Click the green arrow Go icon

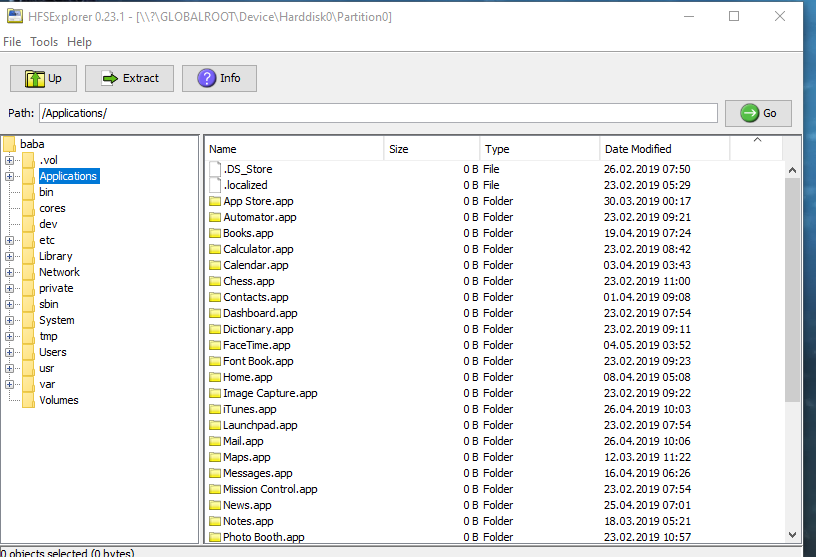point(750,113)
